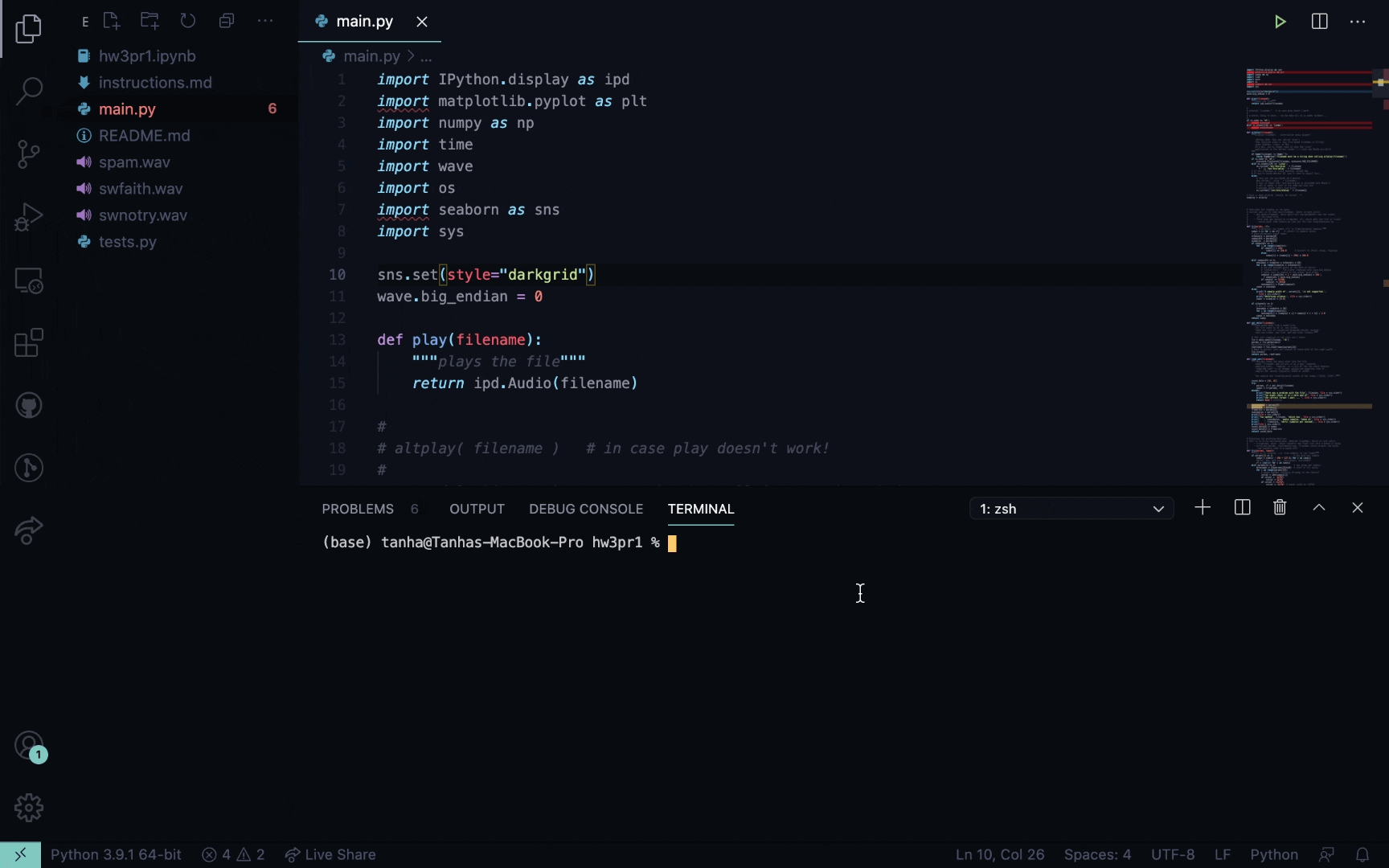Refresh the explorer file list
This screenshot has width=1389, height=868.
pyautogui.click(x=188, y=22)
